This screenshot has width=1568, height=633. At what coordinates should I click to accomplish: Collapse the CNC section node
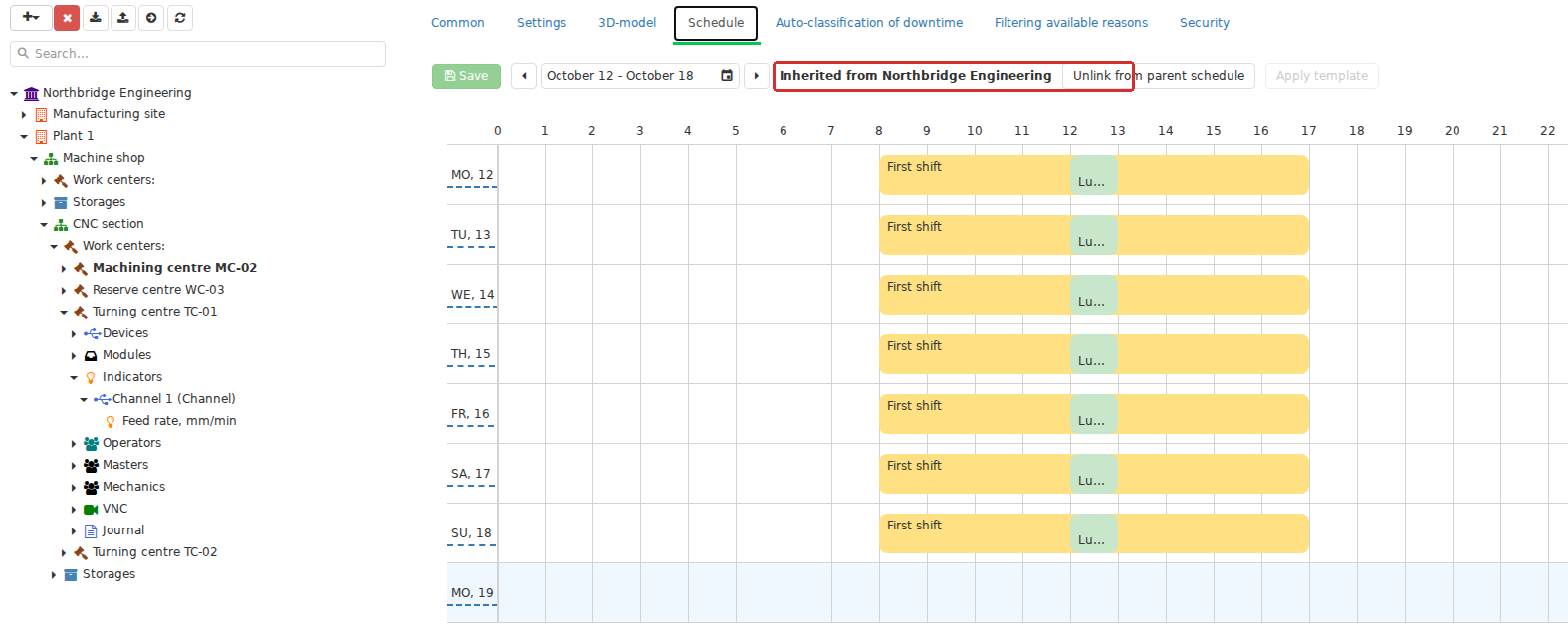(44, 225)
